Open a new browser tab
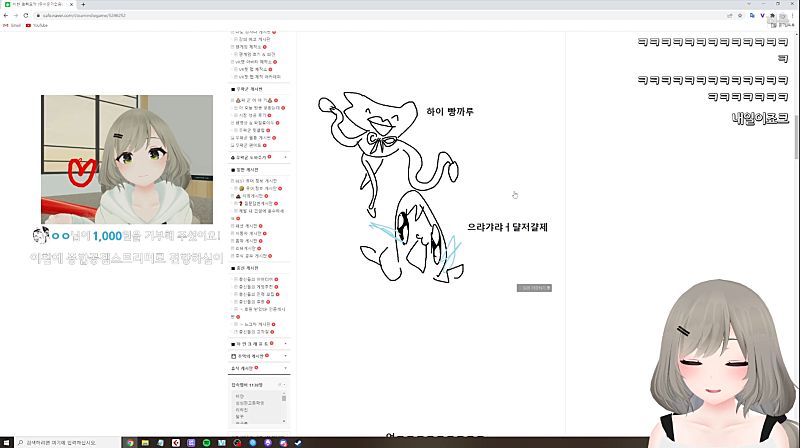The height and width of the screenshot is (448, 800). coord(83,4)
